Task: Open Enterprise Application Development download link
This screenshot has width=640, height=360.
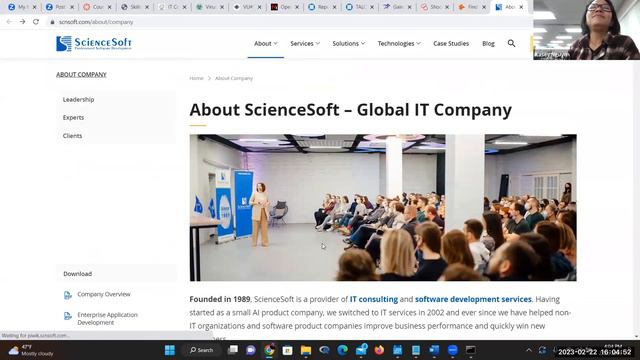Action: click(x=107, y=318)
